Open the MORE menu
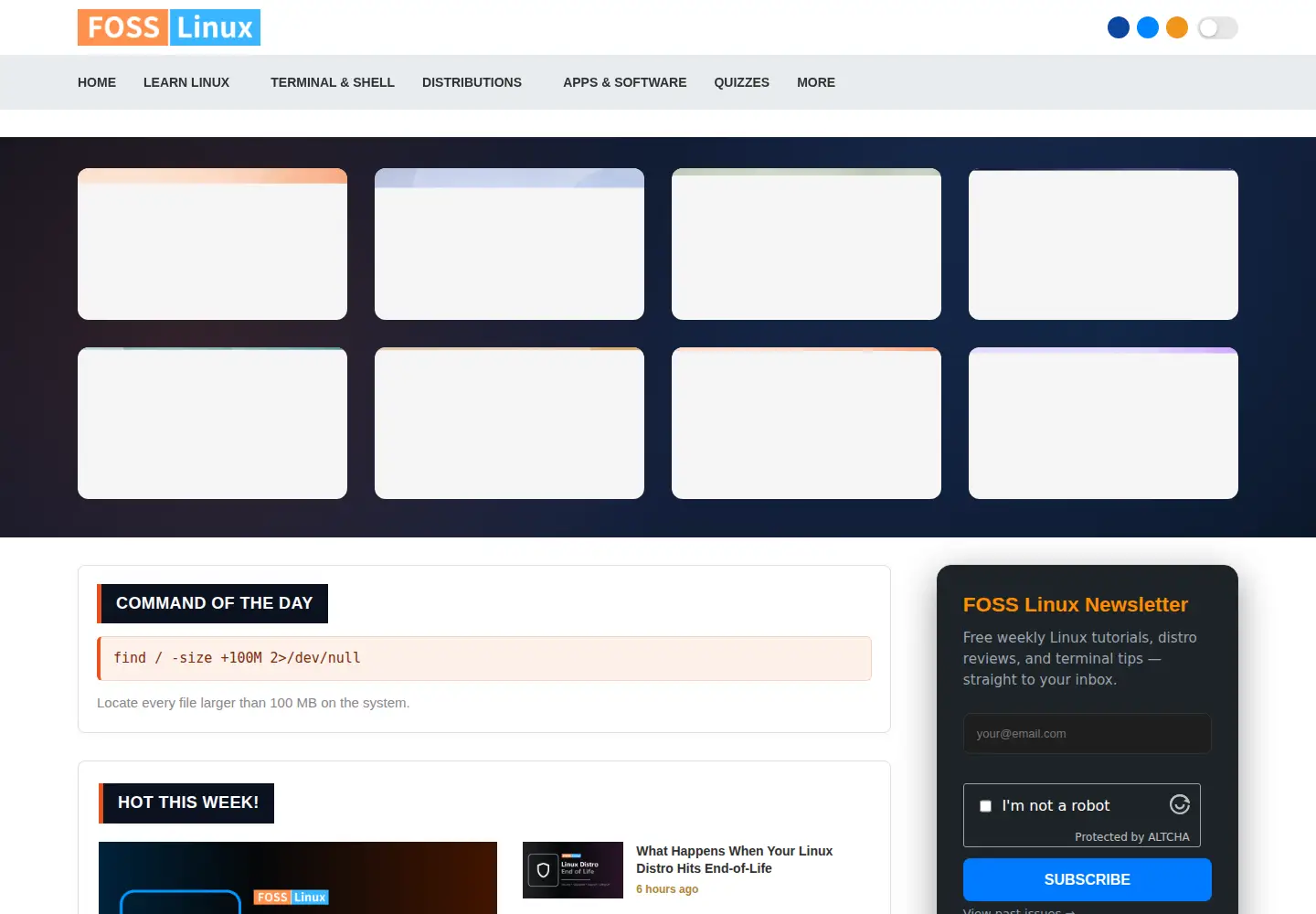Viewport: 1316px width, 914px height. pos(816,82)
